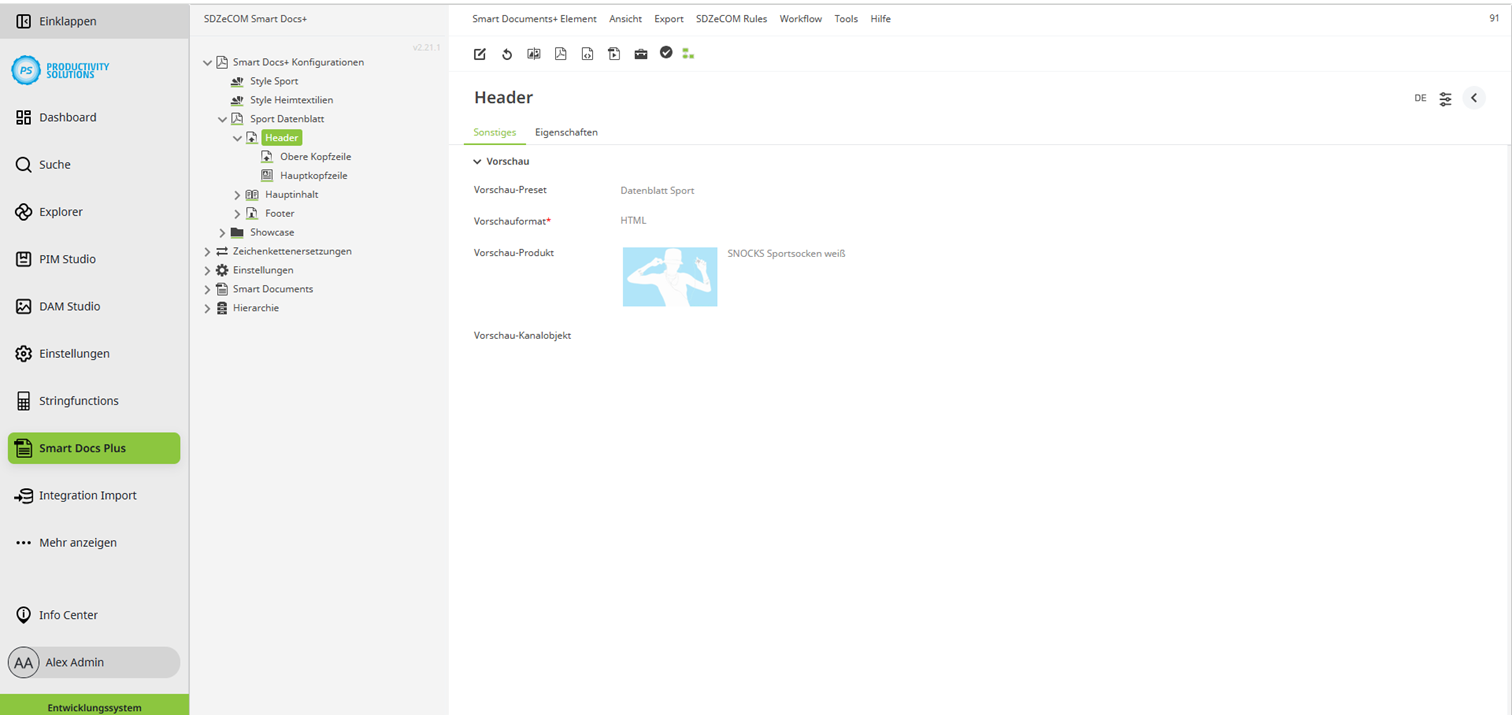This screenshot has width=1512, height=715.
Task: Click the play document toolbar icon
Action: (614, 54)
